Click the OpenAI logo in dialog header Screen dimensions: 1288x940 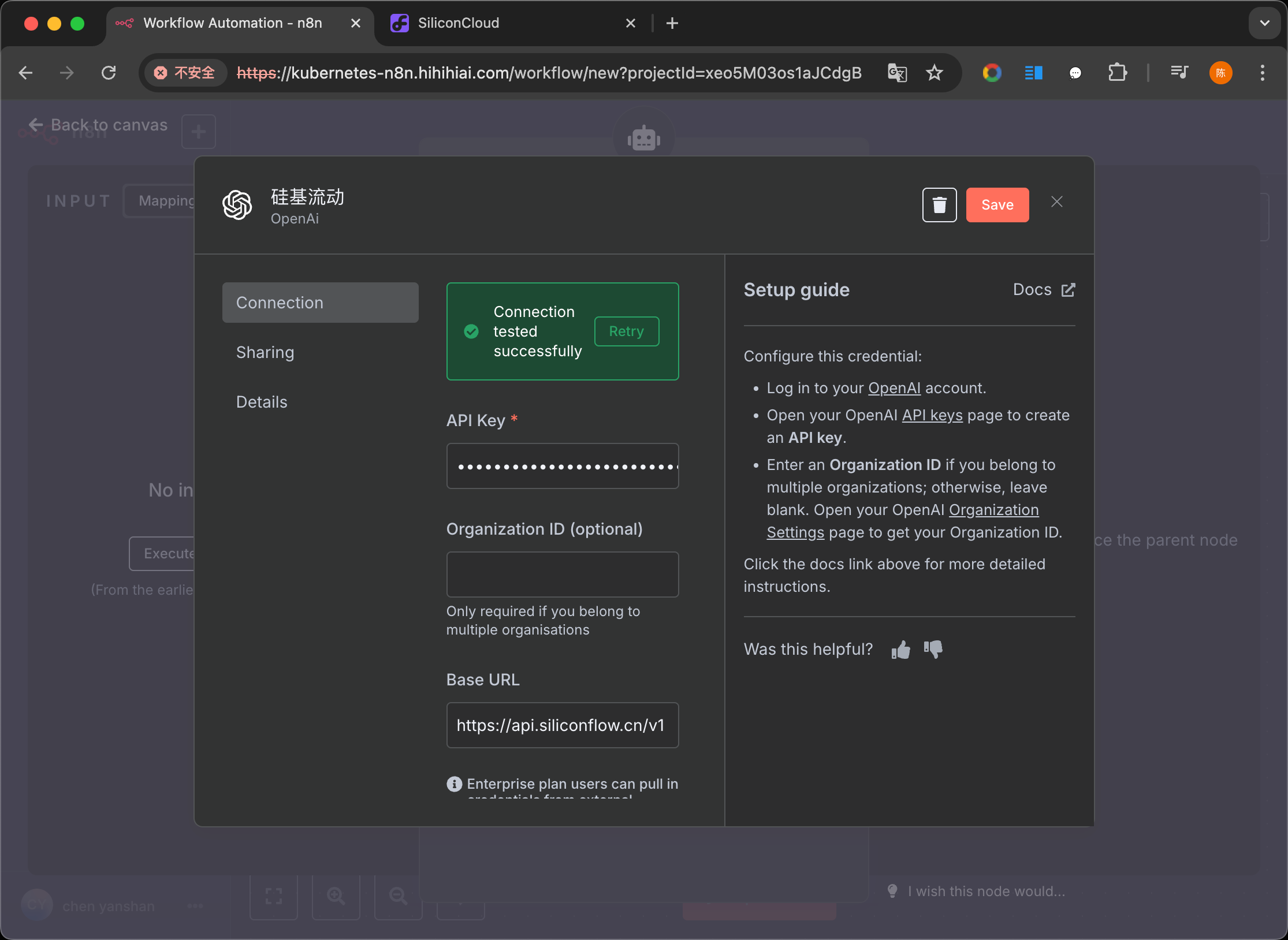pos(237,205)
